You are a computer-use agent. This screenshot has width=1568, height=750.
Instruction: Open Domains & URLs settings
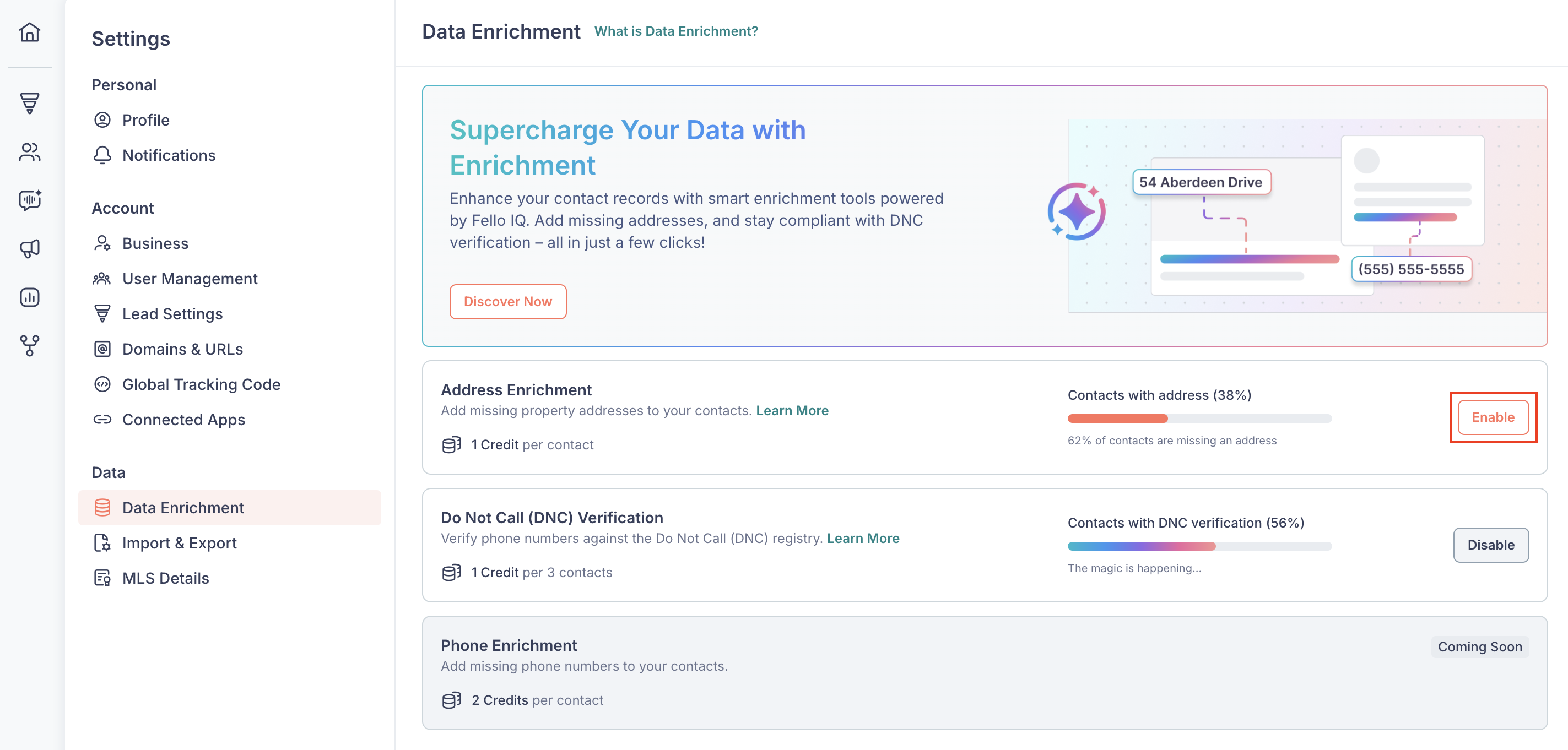(x=230, y=349)
